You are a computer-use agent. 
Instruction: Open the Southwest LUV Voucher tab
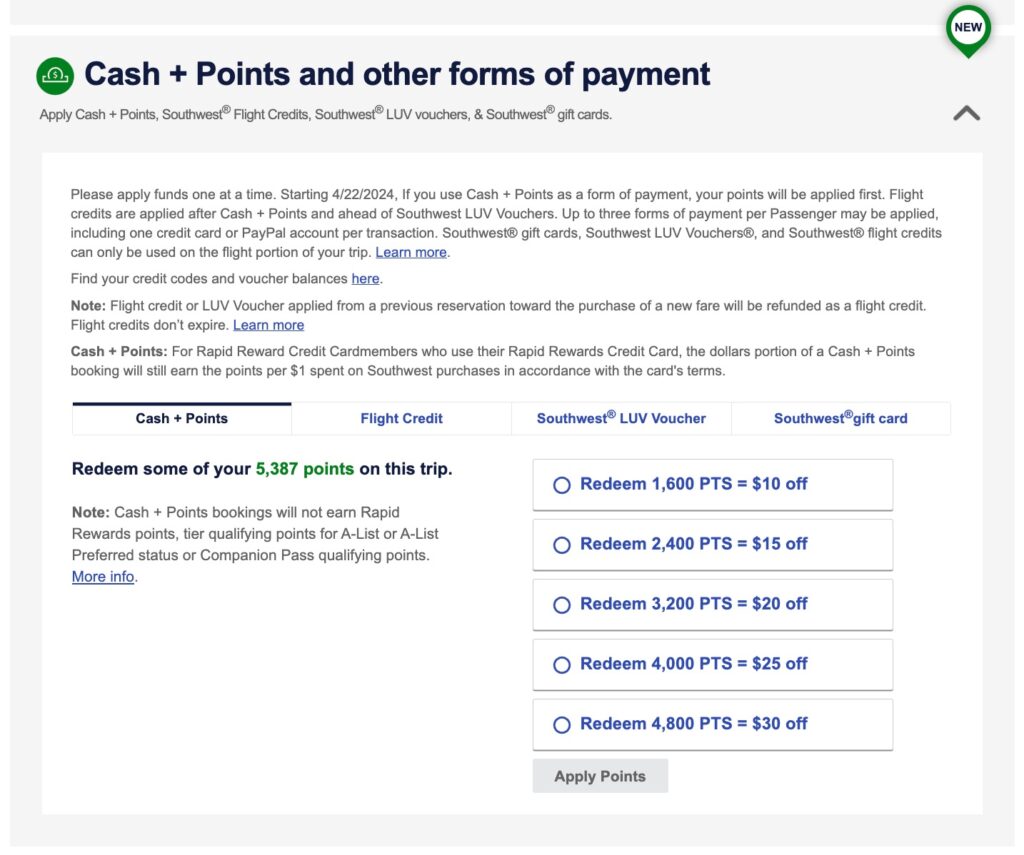[x=620, y=418]
